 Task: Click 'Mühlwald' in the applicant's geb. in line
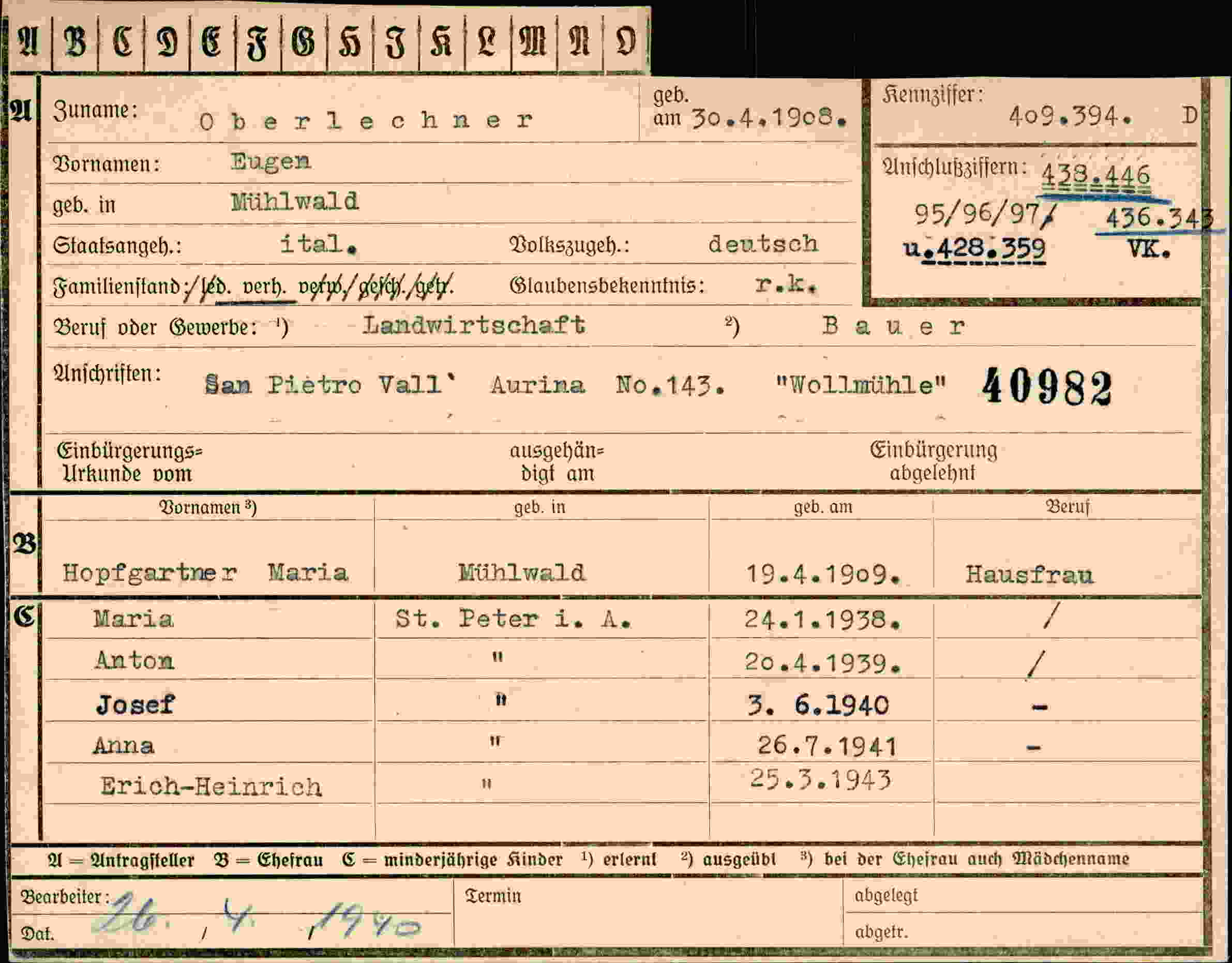294,202
